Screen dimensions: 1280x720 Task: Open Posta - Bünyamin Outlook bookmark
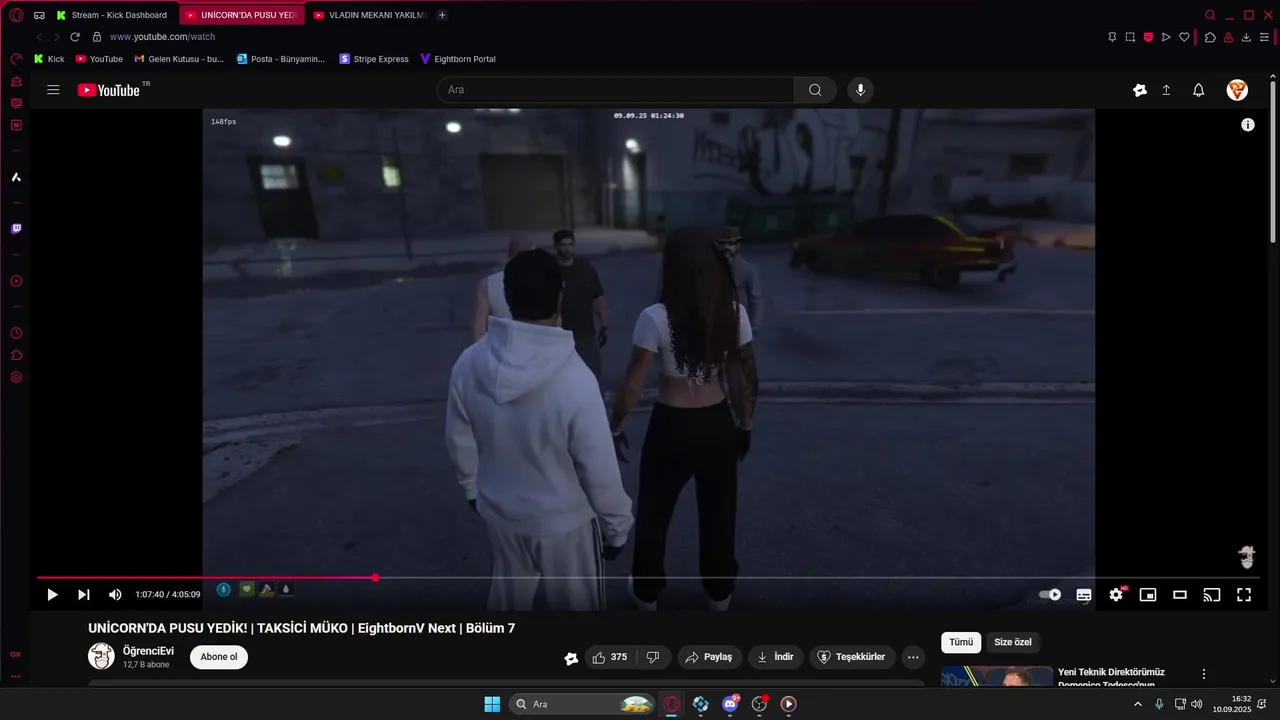[281, 59]
